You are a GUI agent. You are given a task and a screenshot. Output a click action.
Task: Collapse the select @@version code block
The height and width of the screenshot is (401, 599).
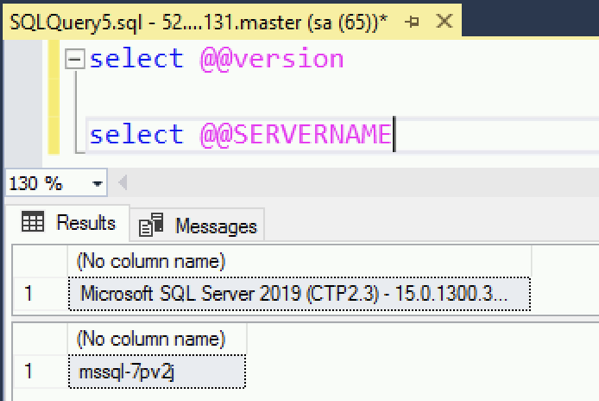point(74,59)
